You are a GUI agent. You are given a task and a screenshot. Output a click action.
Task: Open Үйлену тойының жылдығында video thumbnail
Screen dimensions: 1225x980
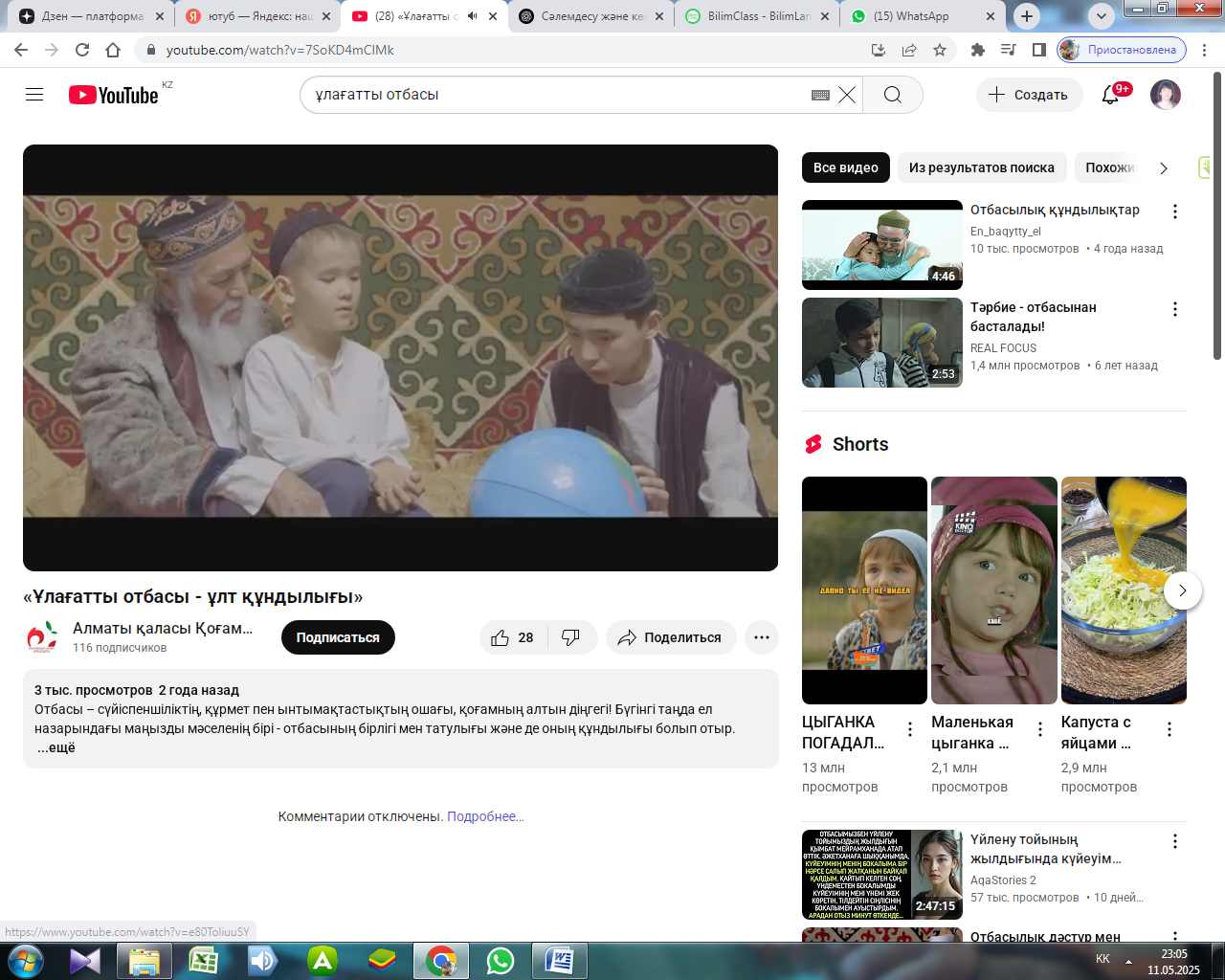tap(882, 875)
